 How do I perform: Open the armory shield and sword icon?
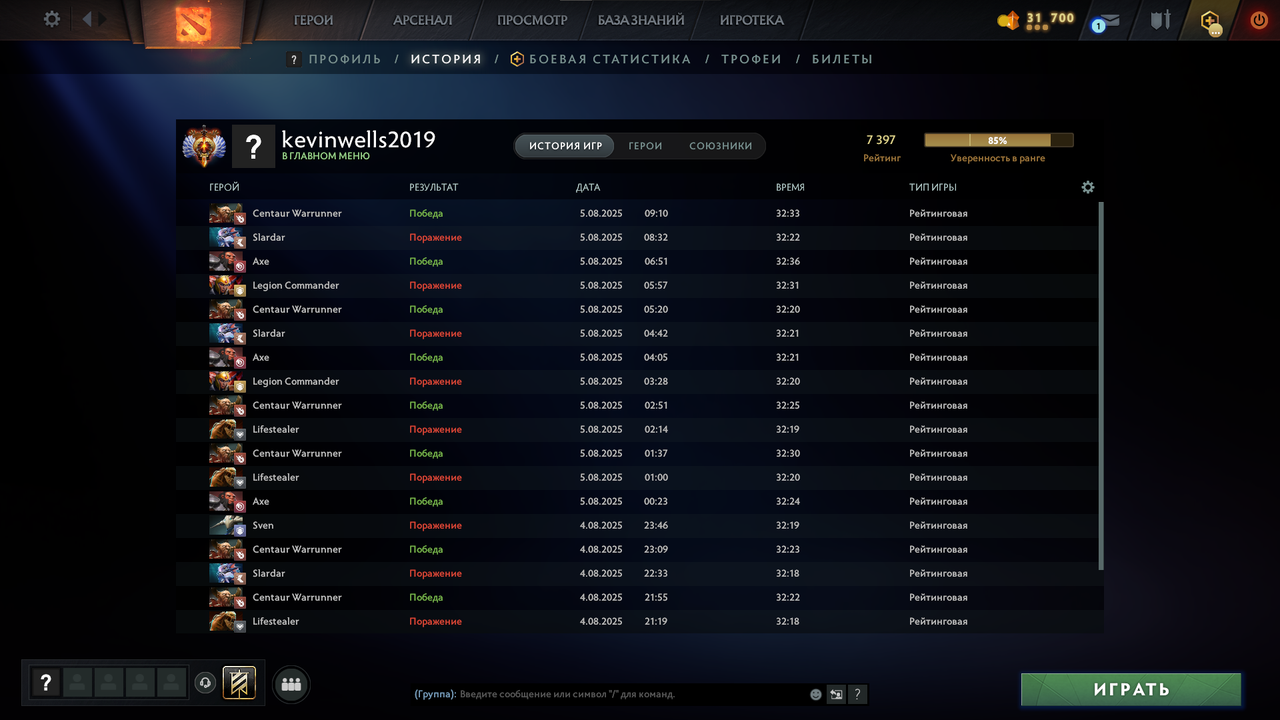pyautogui.click(x=1160, y=19)
